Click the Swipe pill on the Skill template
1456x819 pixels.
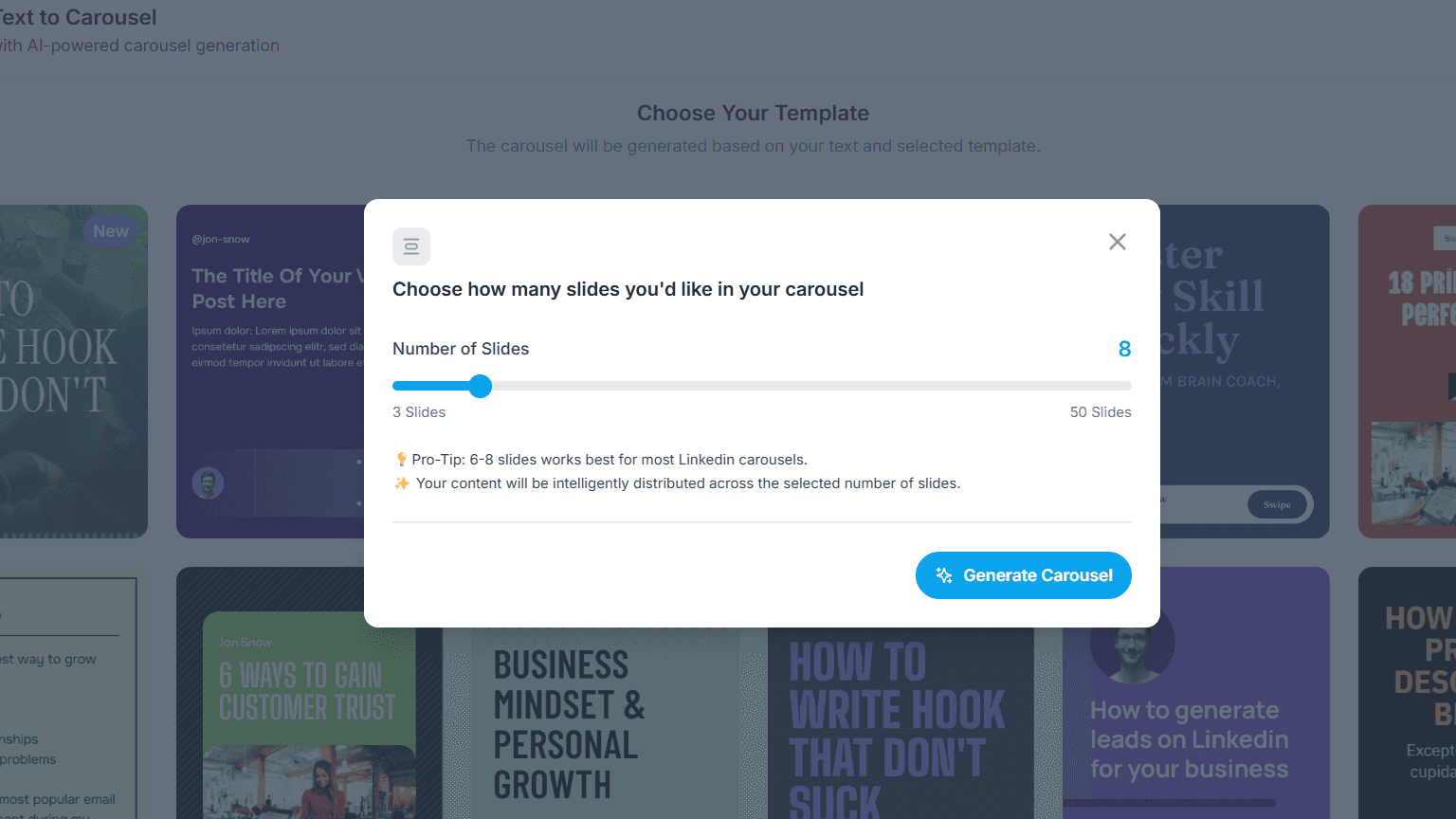click(1277, 504)
